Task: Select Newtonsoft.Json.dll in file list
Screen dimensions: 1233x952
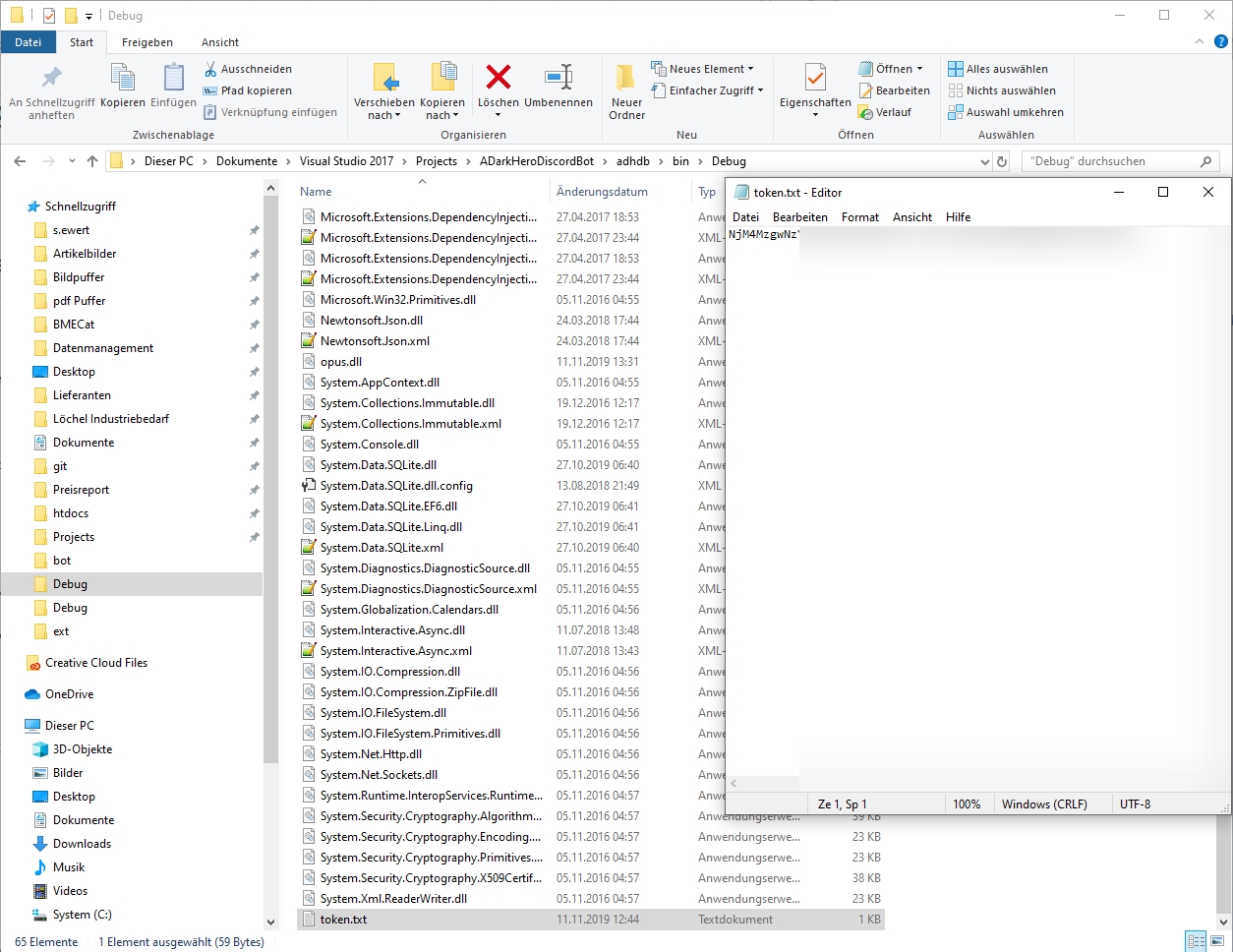Action: pos(372,321)
